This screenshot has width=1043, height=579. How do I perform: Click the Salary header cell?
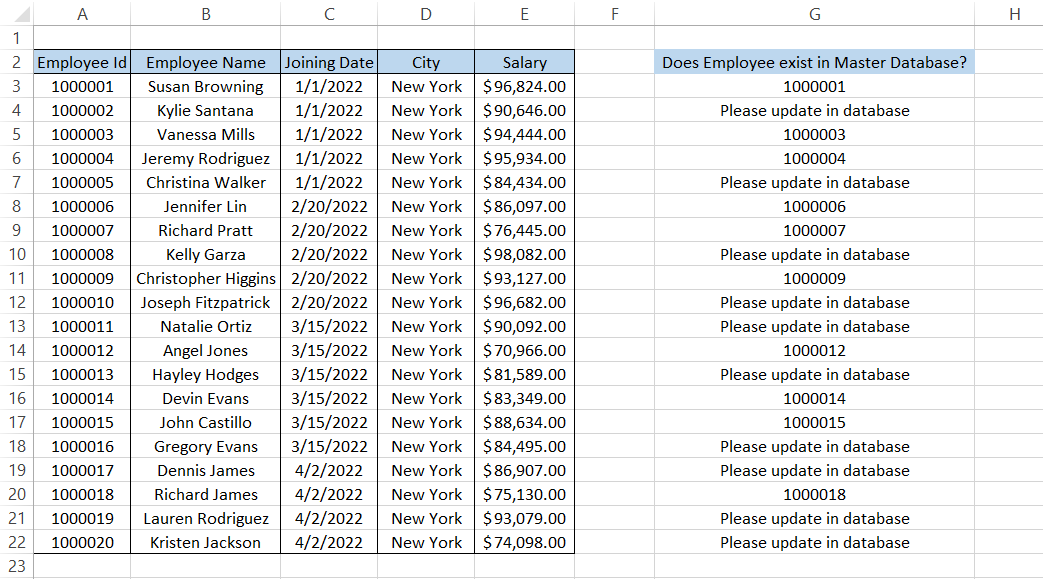[524, 62]
